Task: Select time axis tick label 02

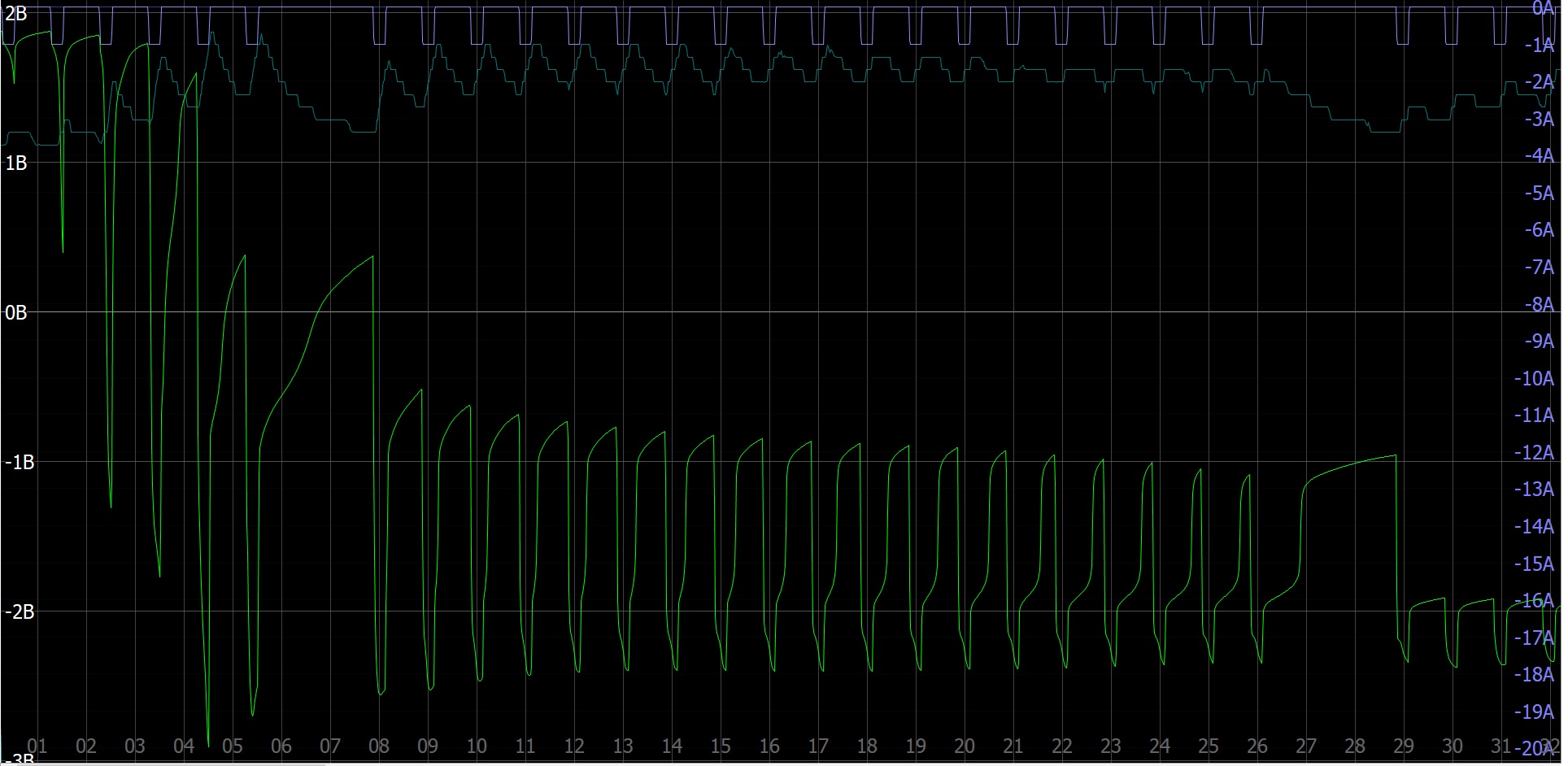Action: 86,746
